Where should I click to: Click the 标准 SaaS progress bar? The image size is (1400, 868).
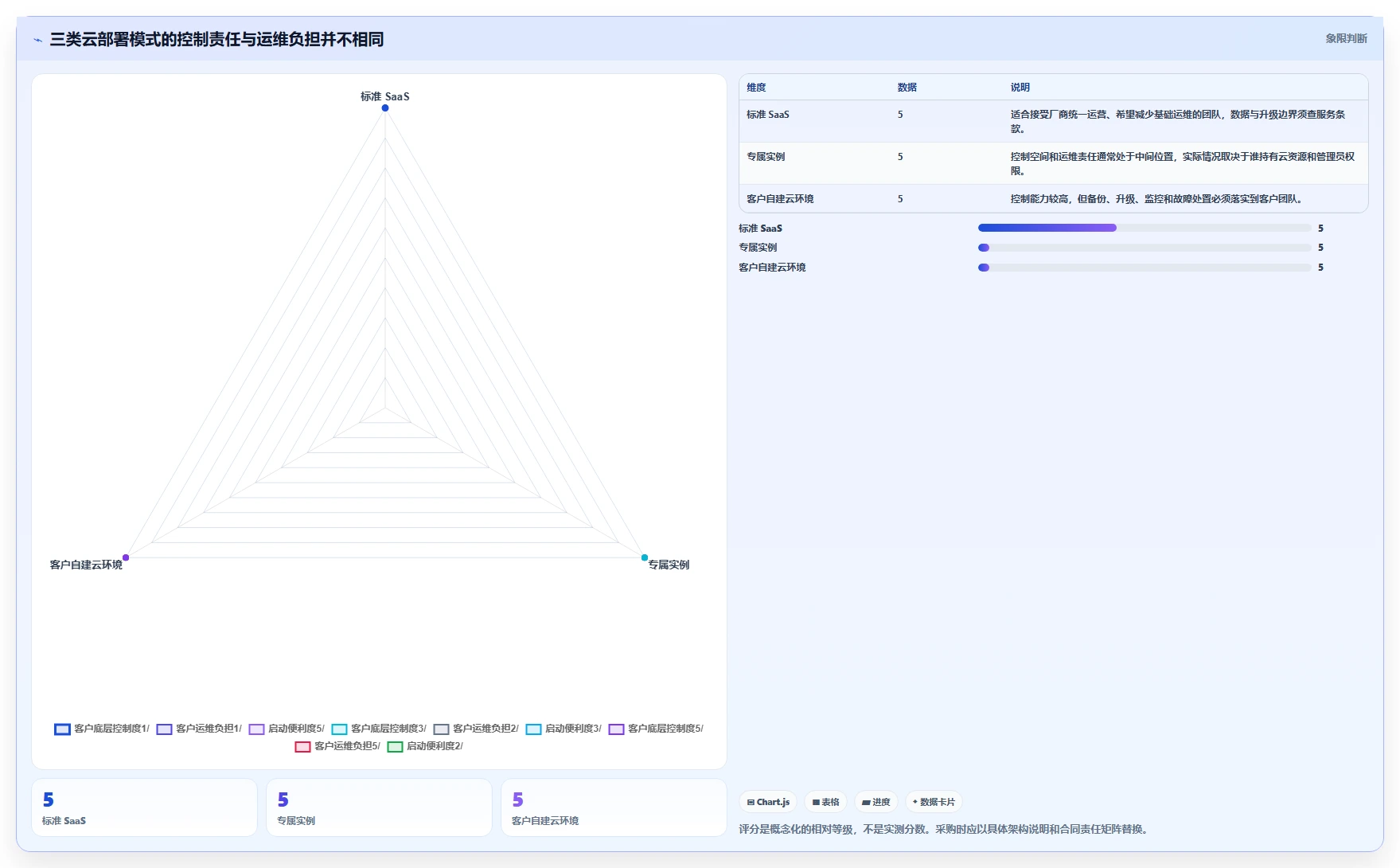[x=1145, y=228]
